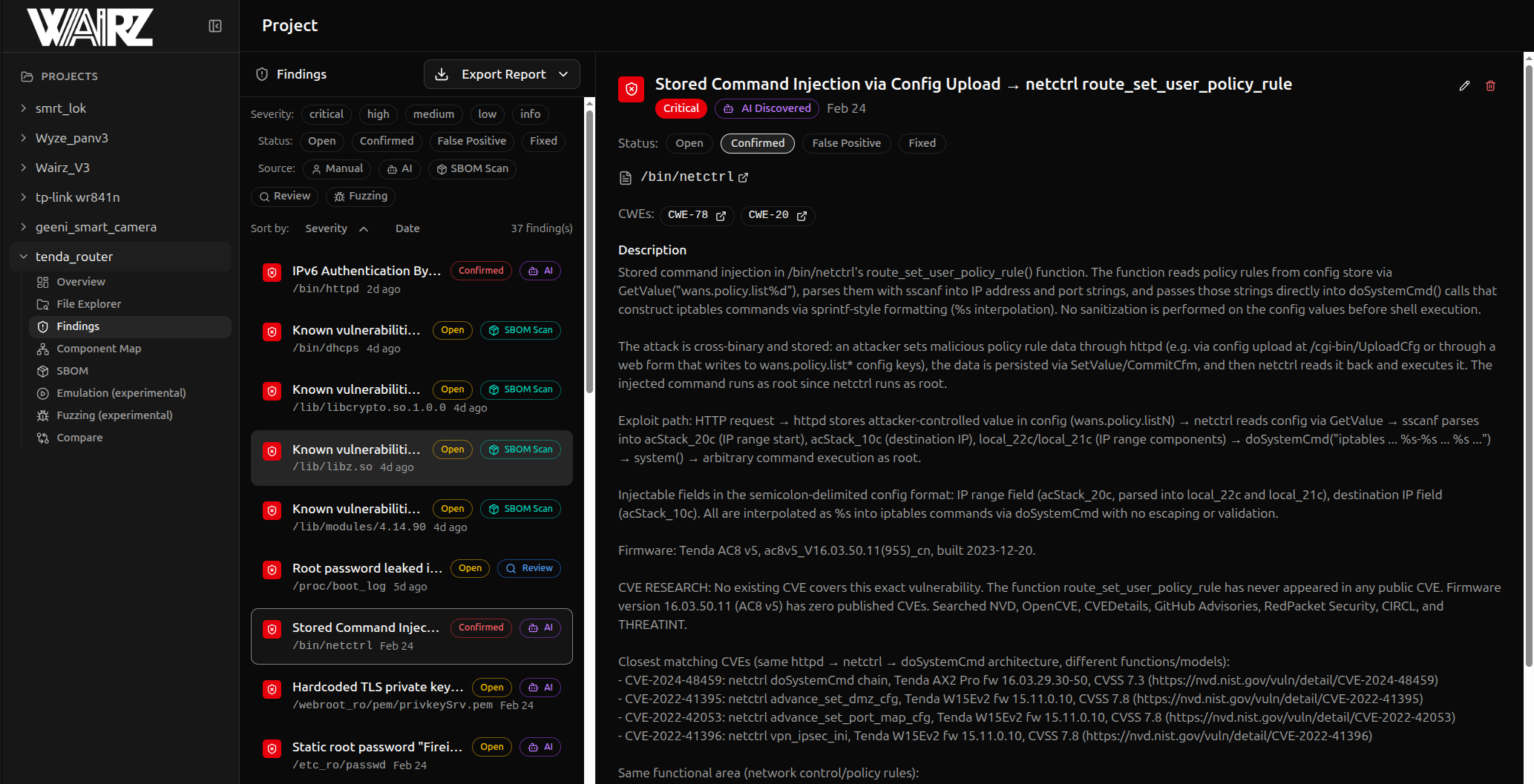Select the Findings sidebar item

(x=130, y=326)
